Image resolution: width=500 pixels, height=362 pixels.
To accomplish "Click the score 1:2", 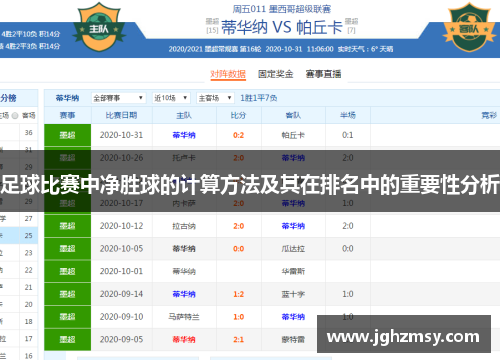I will coord(238,294).
